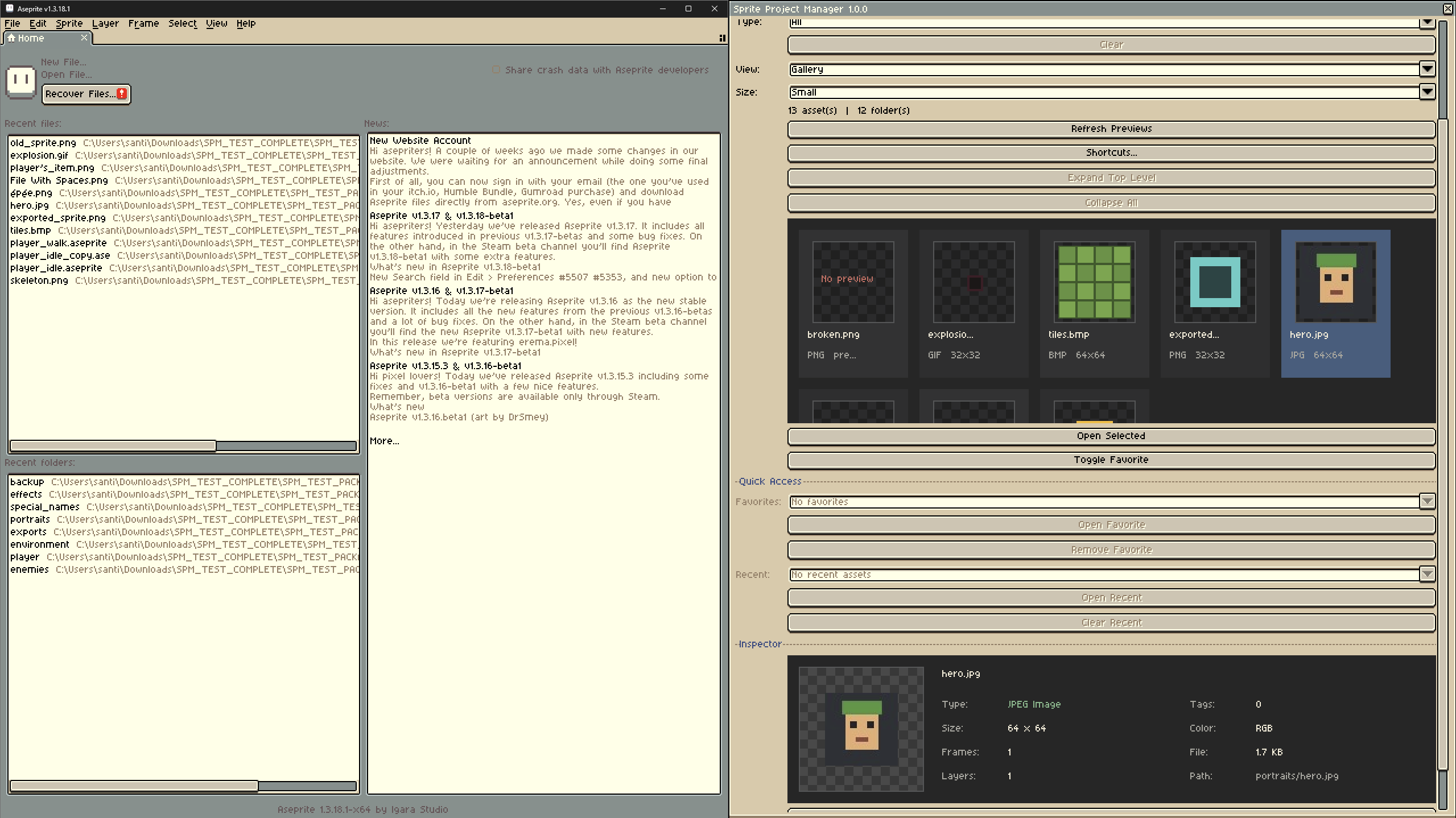Open hero.jpg from Recent files list
Viewport: 1456px width, 818px height.
[x=183, y=205]
